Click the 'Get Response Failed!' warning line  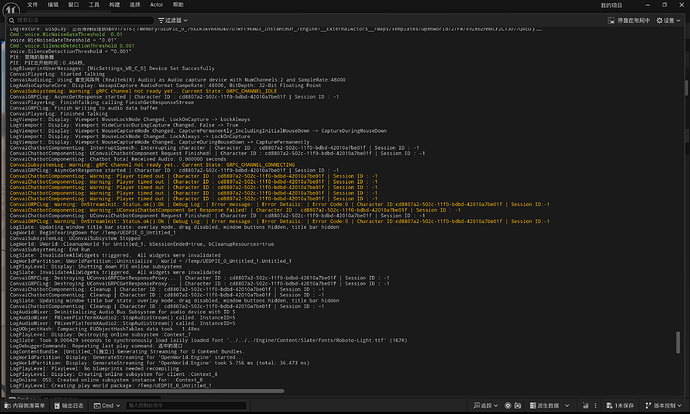pos(235,210)
